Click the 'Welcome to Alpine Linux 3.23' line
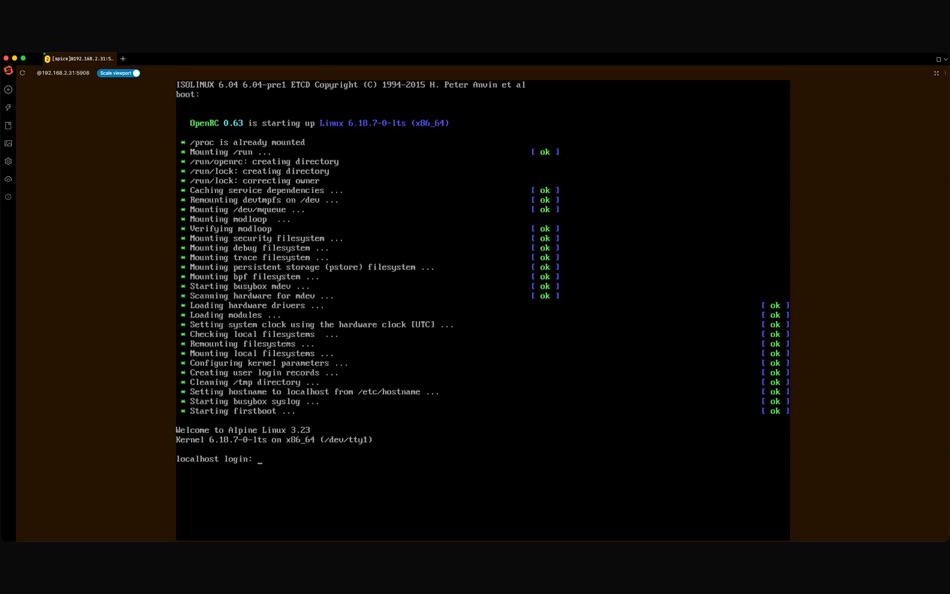Image resolution: width=950 pixels, height=594 pixels. 243,430
